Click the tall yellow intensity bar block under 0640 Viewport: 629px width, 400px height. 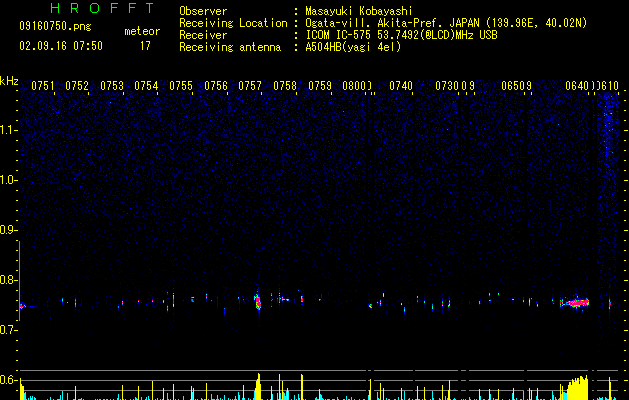[578, 388]
